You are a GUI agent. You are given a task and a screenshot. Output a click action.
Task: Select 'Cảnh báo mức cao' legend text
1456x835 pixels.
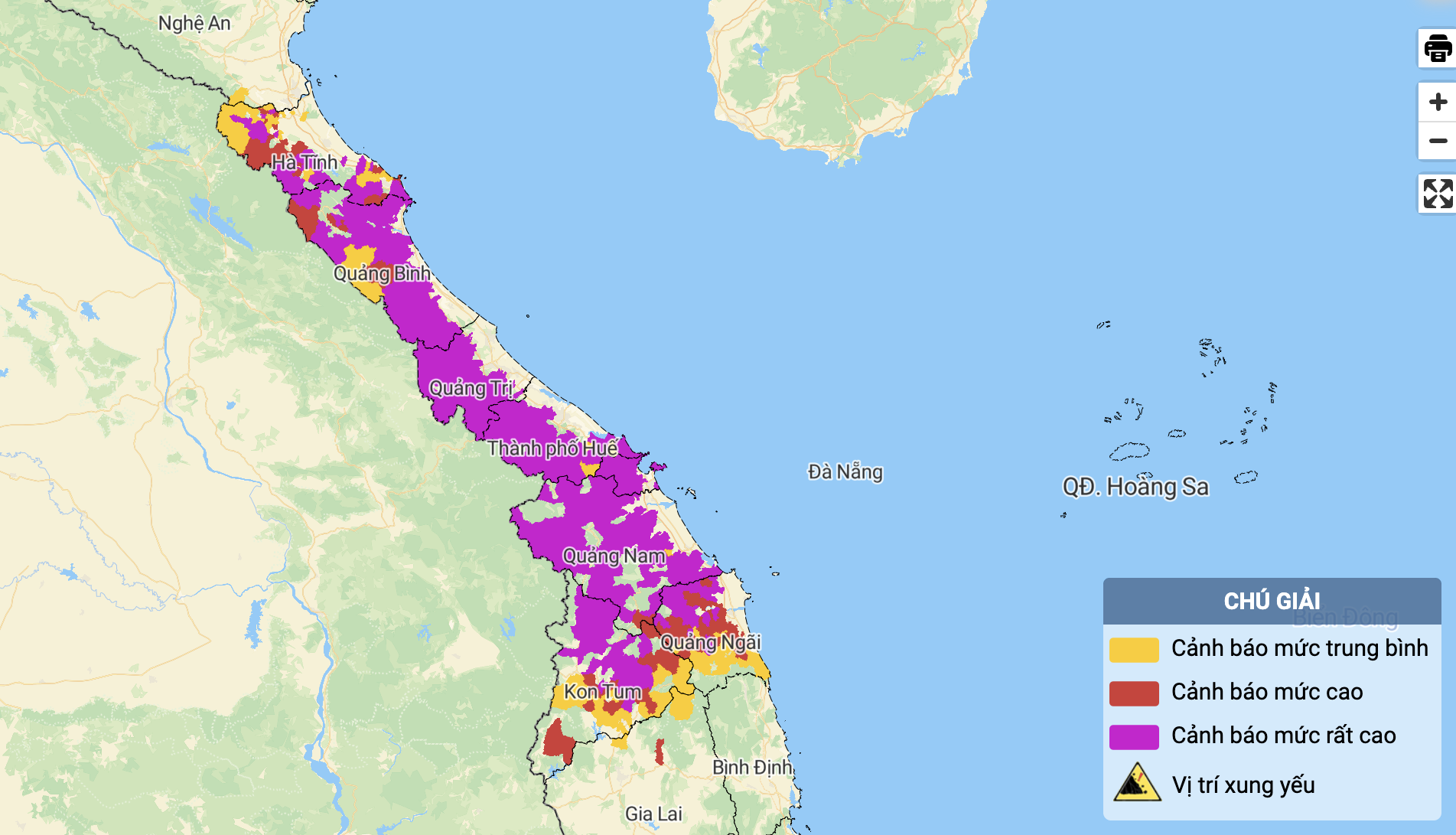[x=1267, y=692]
